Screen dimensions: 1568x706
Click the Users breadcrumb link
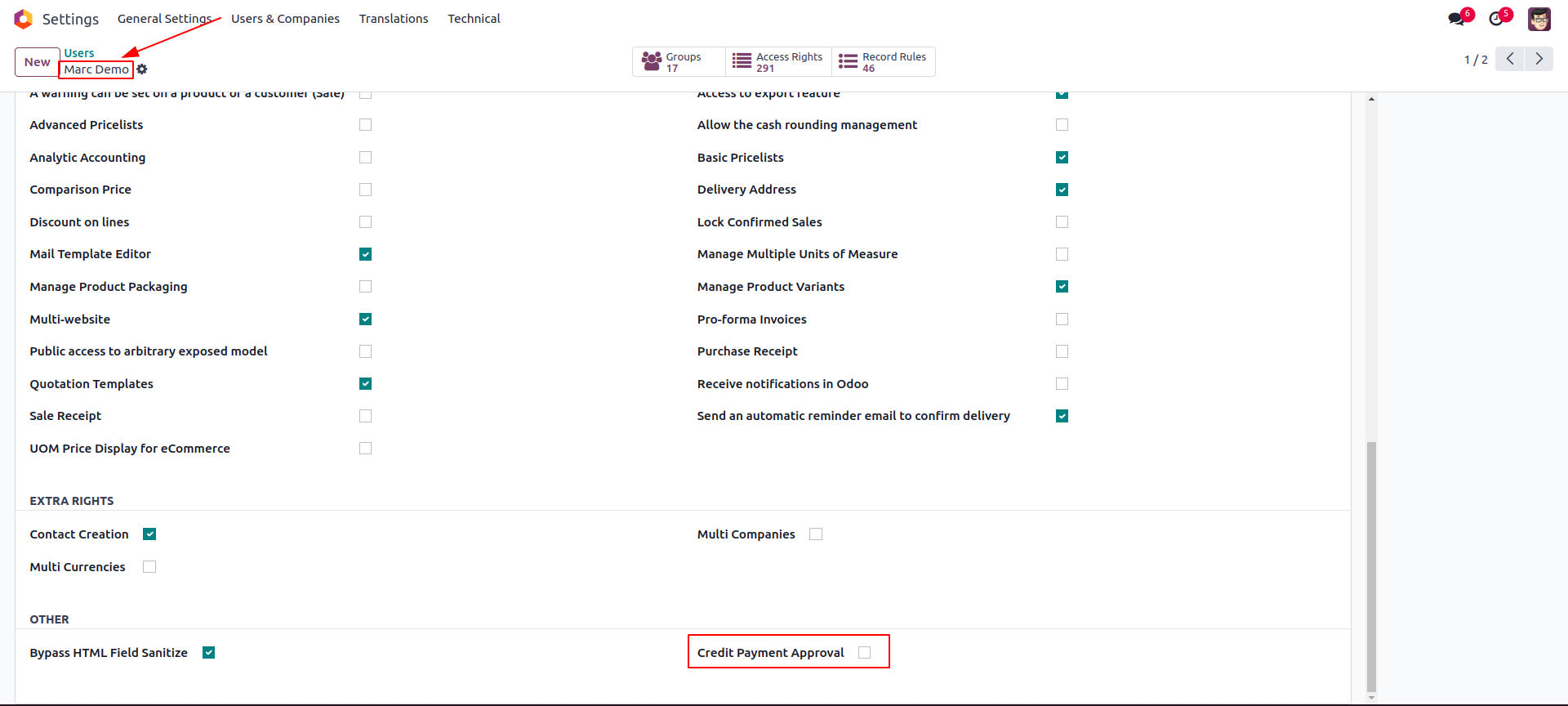[x=79, y=53]
